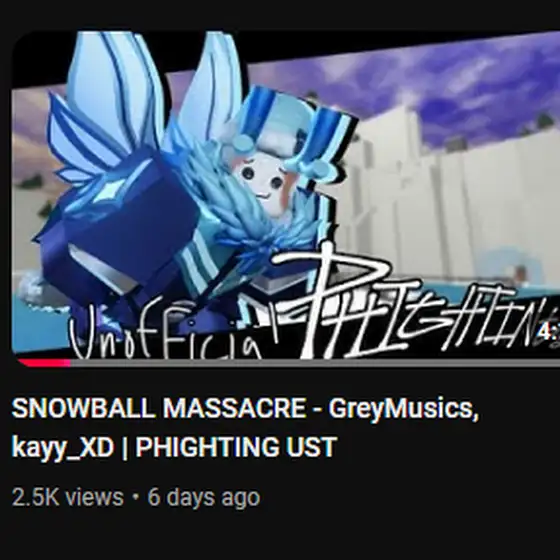Click the red watched progress bar segment

44,363
